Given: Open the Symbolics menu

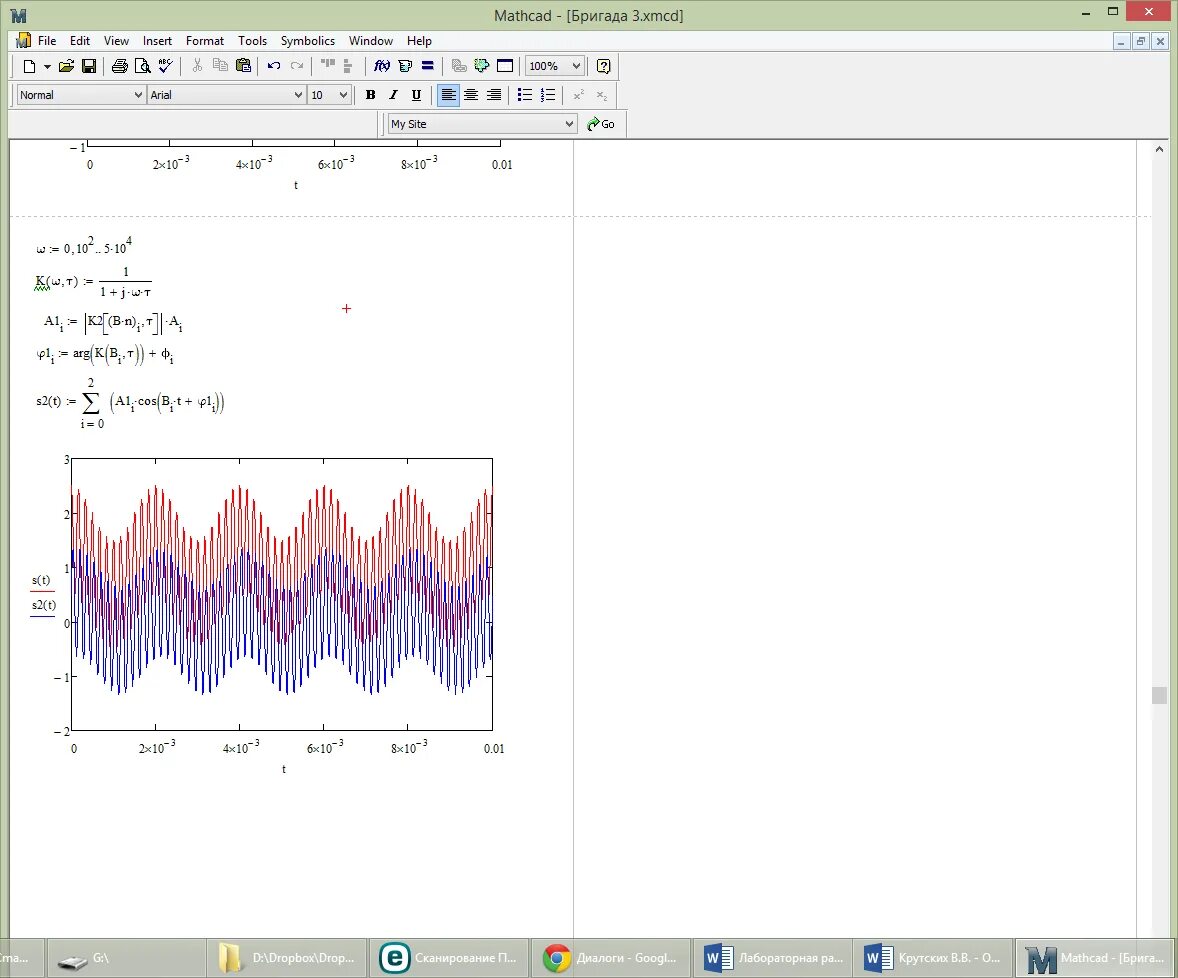Looking at the screenshot, I should pos(308,41).
